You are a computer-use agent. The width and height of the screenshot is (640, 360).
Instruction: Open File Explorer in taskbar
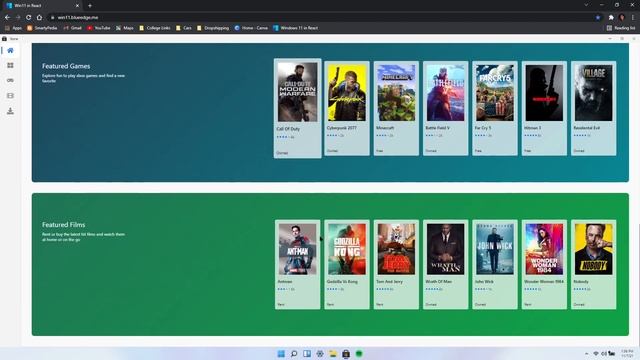point(333,353)
